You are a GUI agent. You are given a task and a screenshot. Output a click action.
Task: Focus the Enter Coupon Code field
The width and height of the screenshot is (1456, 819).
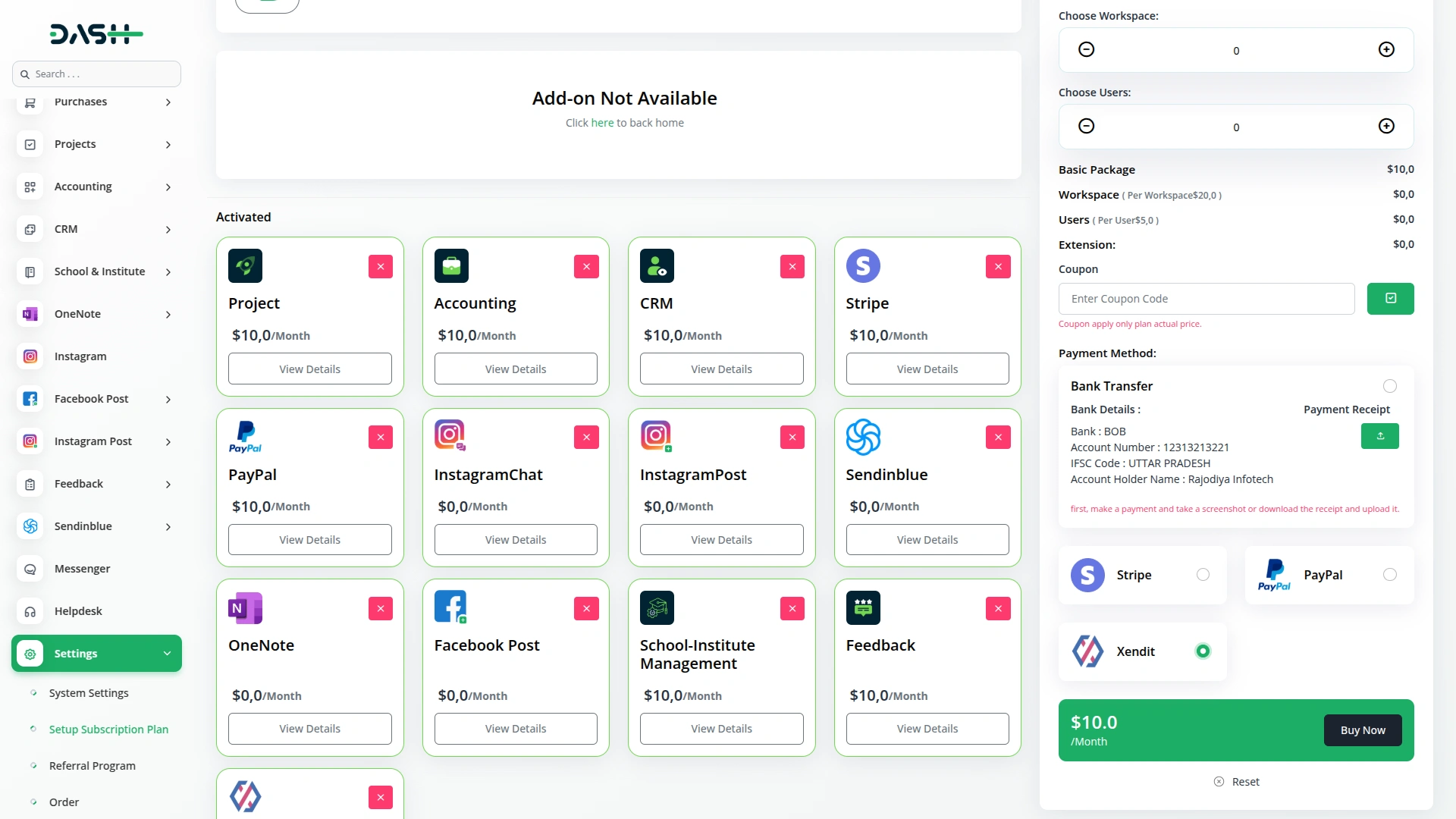pyautogui.click(x=1206, y=299)
